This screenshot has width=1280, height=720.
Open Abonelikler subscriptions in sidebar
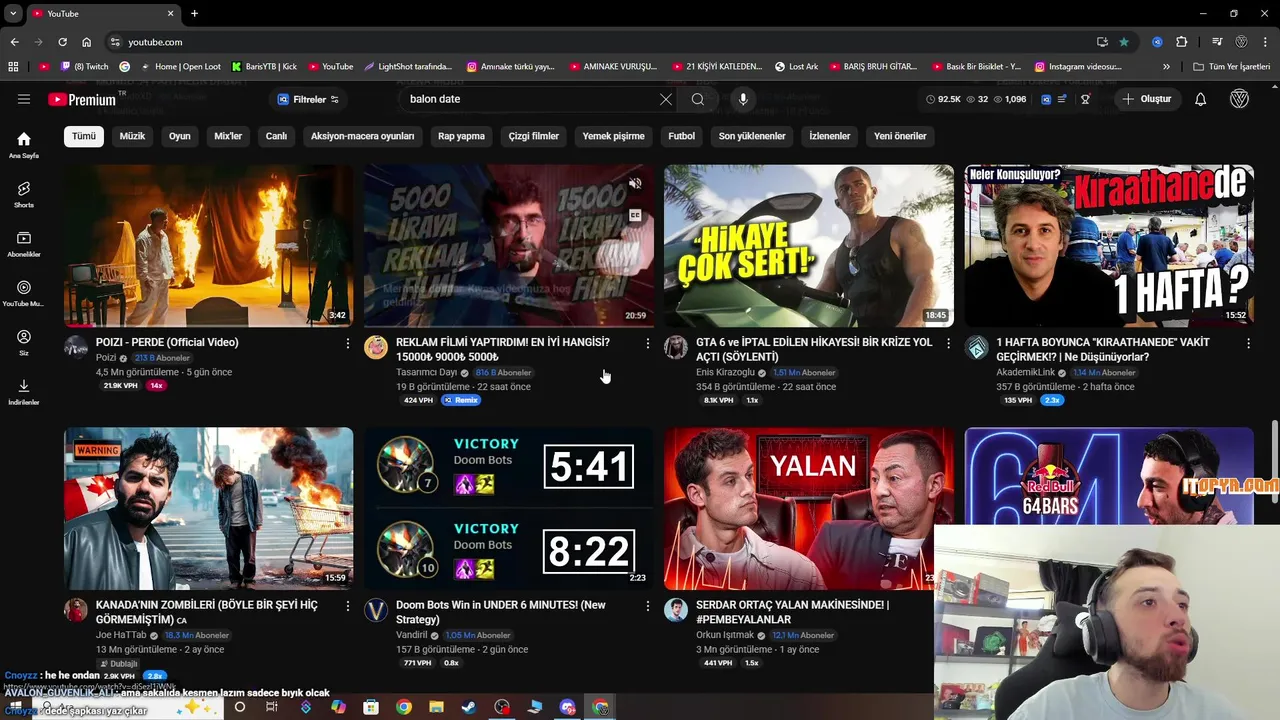pyautogui.click(x=24, y=243)
